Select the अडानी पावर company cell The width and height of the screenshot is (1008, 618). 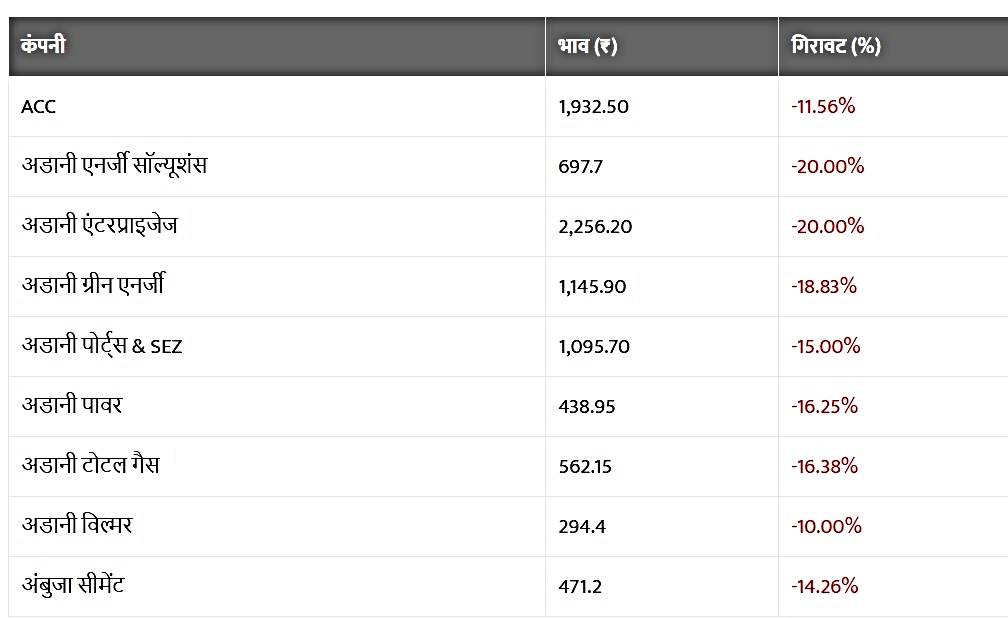click(x=72, y=406)
